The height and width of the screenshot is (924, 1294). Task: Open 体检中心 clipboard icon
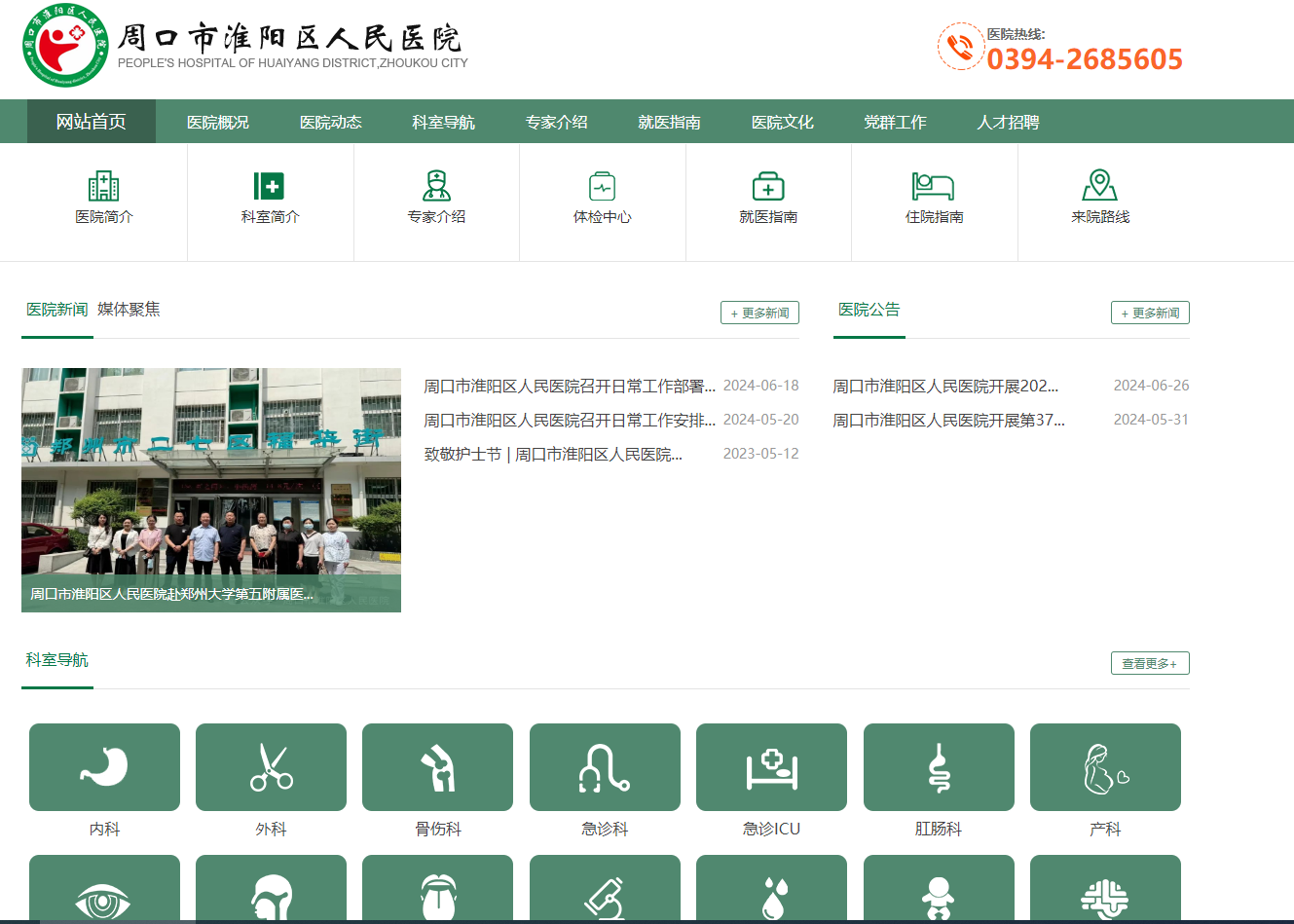[603, 185]
